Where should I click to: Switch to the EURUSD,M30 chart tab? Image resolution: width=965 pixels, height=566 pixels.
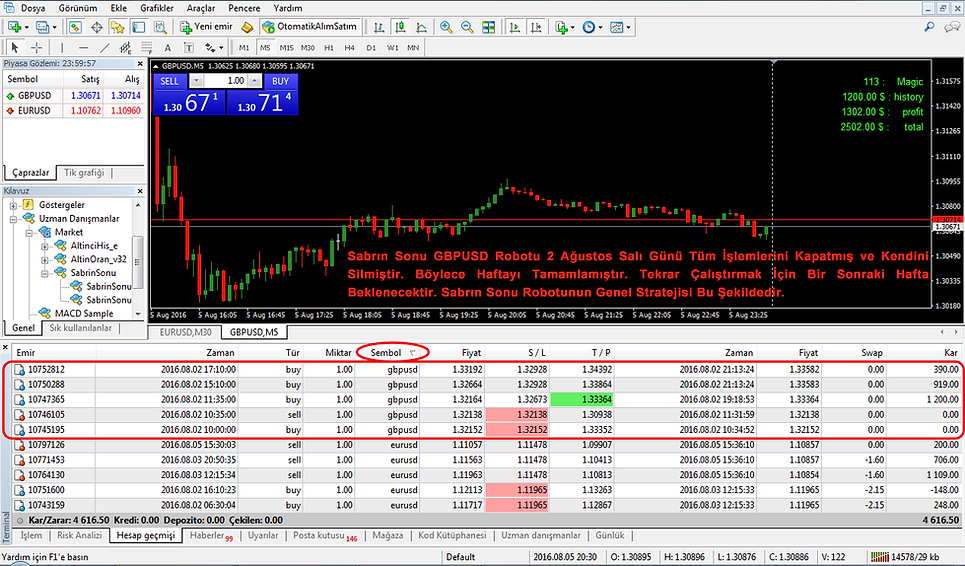185,332
